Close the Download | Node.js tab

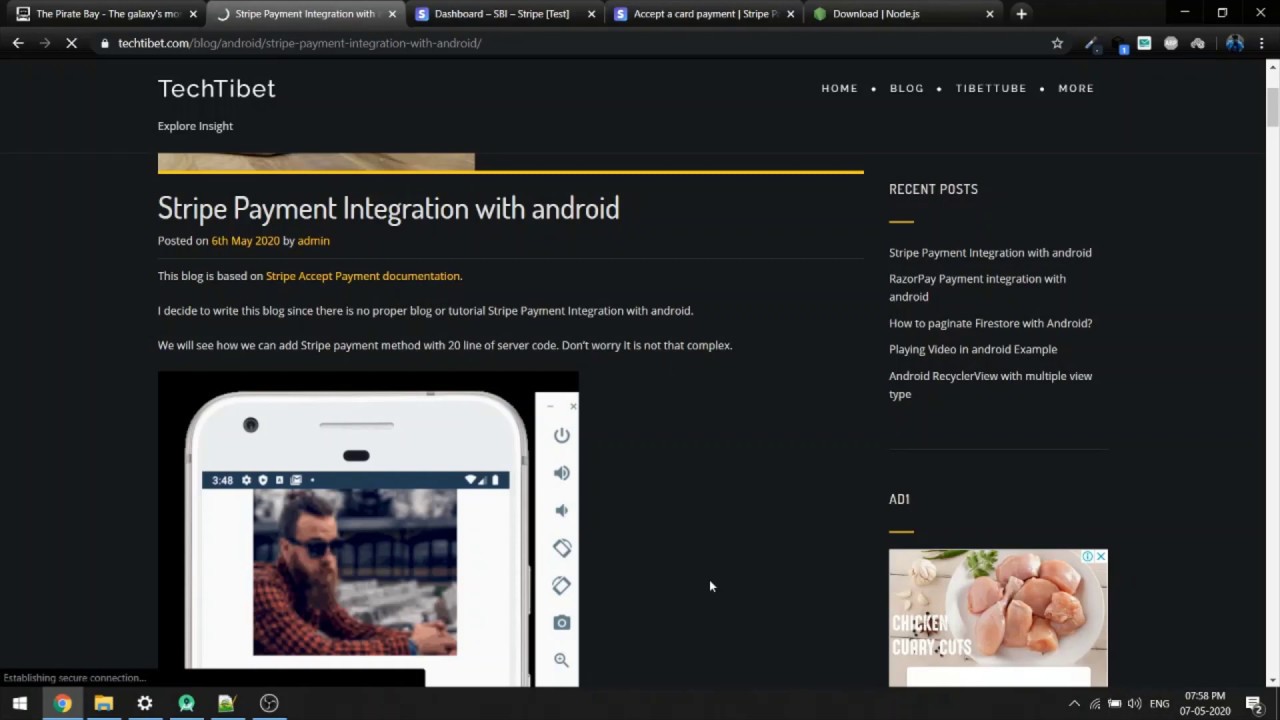(x=990, y=14)
